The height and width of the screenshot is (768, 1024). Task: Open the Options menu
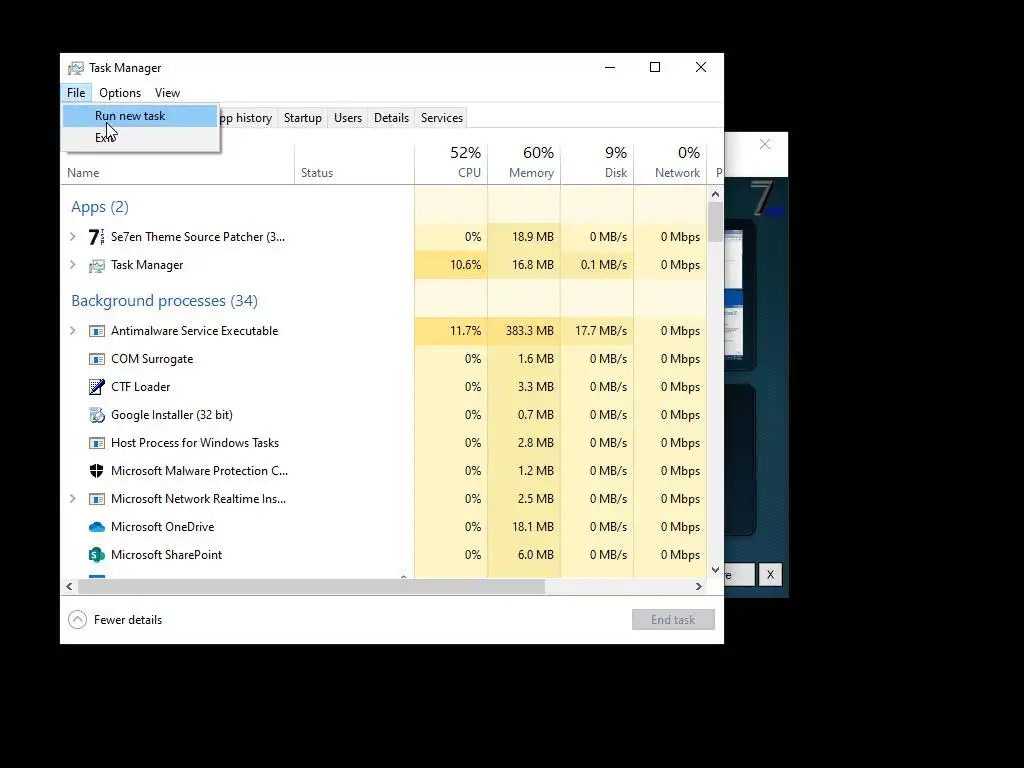click(120, 93)
